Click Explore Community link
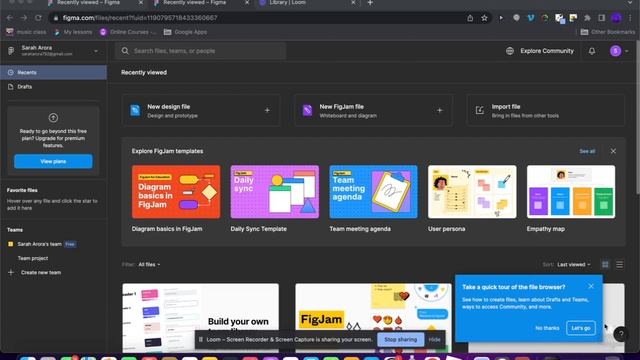 click(547, 51)
